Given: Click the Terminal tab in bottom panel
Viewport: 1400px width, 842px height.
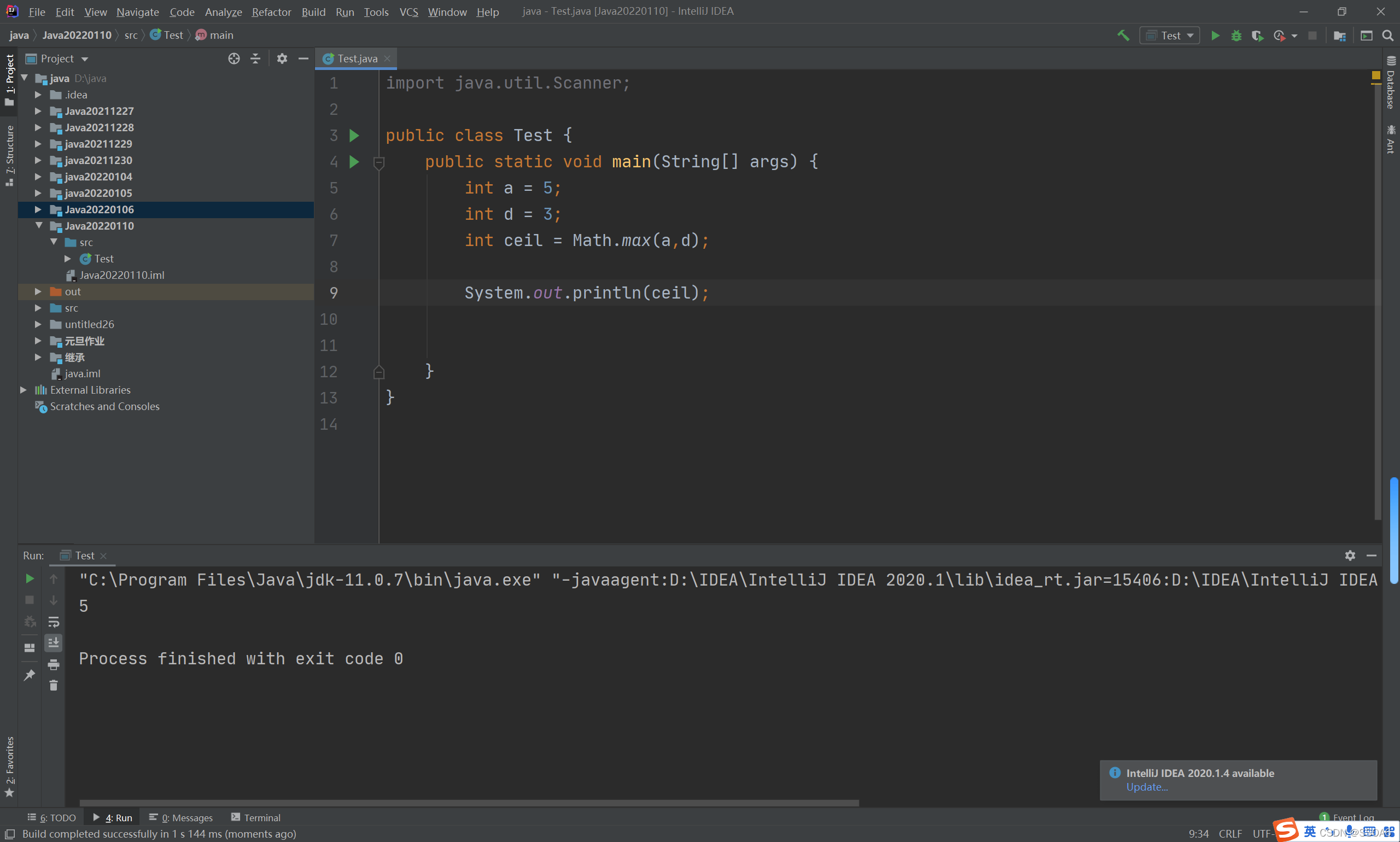Looking at the screenshot, I should pyautogui.click(x=258, y=817).
